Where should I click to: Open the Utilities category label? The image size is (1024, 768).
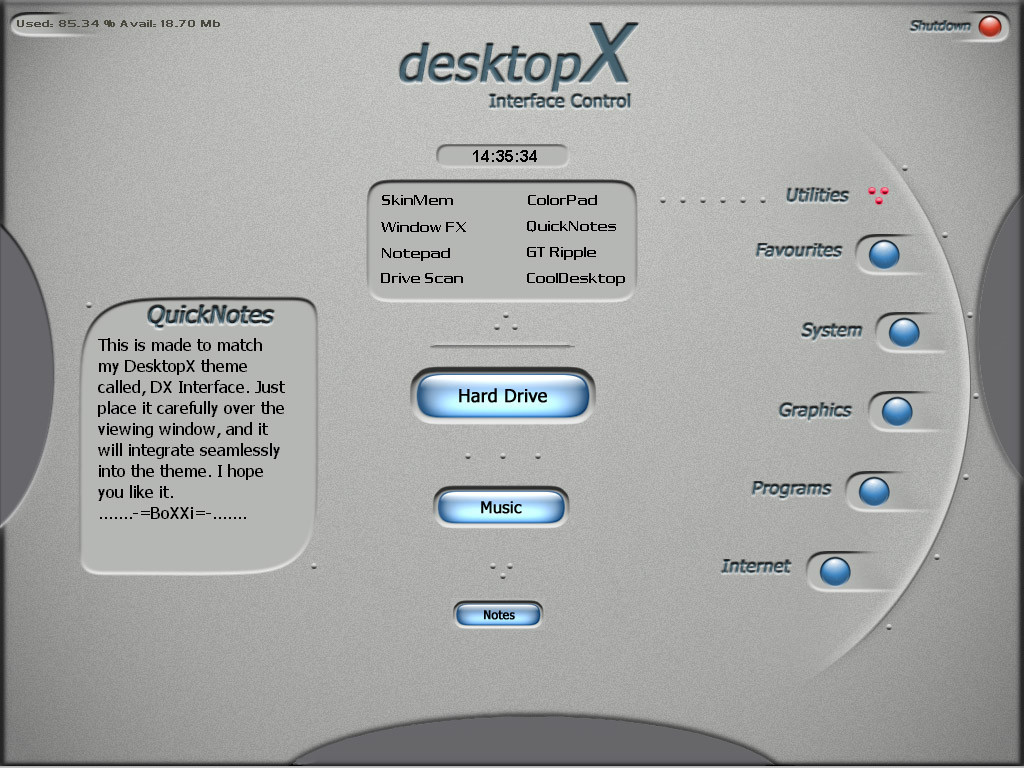coord(817,195)
